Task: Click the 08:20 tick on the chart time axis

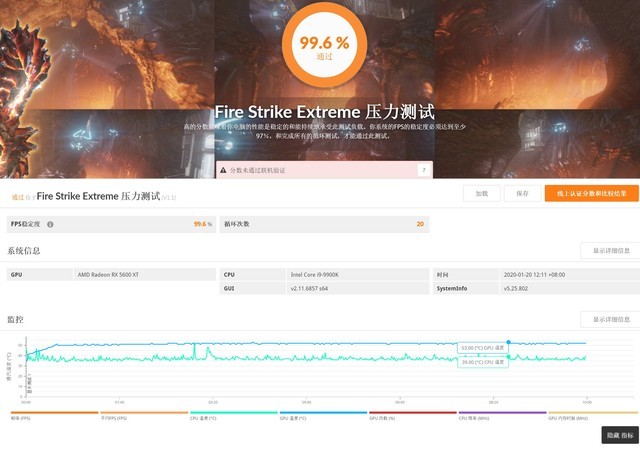Action: pos(493,402)
